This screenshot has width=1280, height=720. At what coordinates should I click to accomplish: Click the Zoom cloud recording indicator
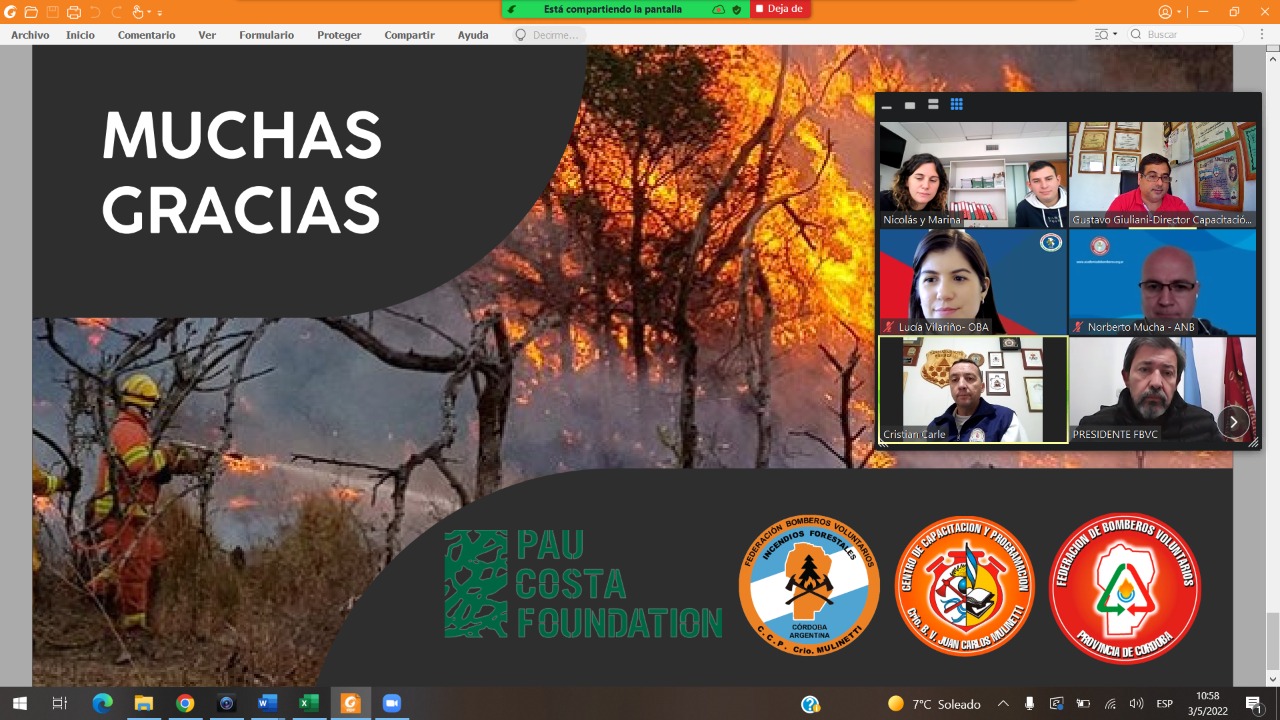tap(718, 9)
